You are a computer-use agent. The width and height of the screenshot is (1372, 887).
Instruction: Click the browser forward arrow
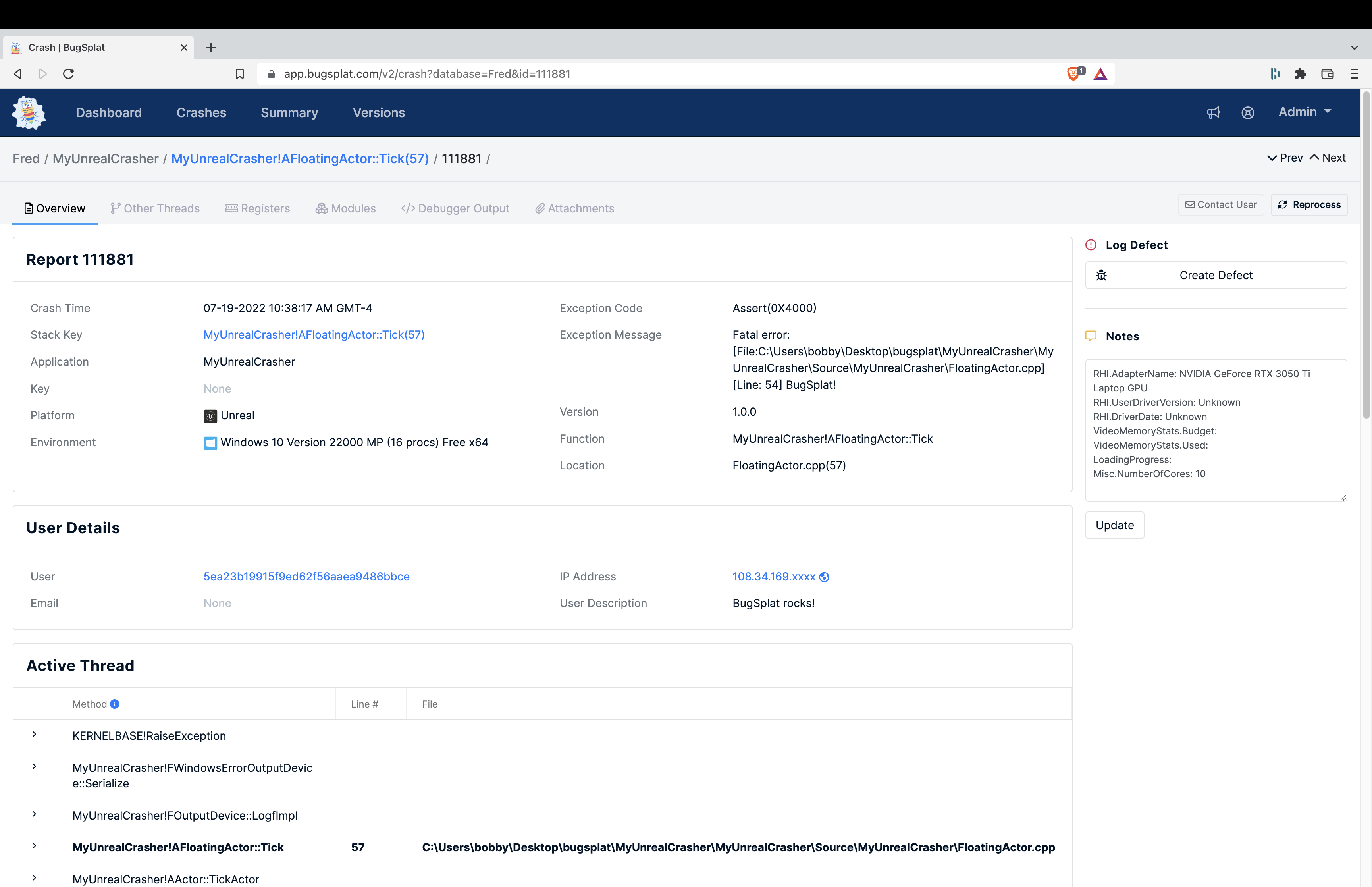(x=43, y=74)
